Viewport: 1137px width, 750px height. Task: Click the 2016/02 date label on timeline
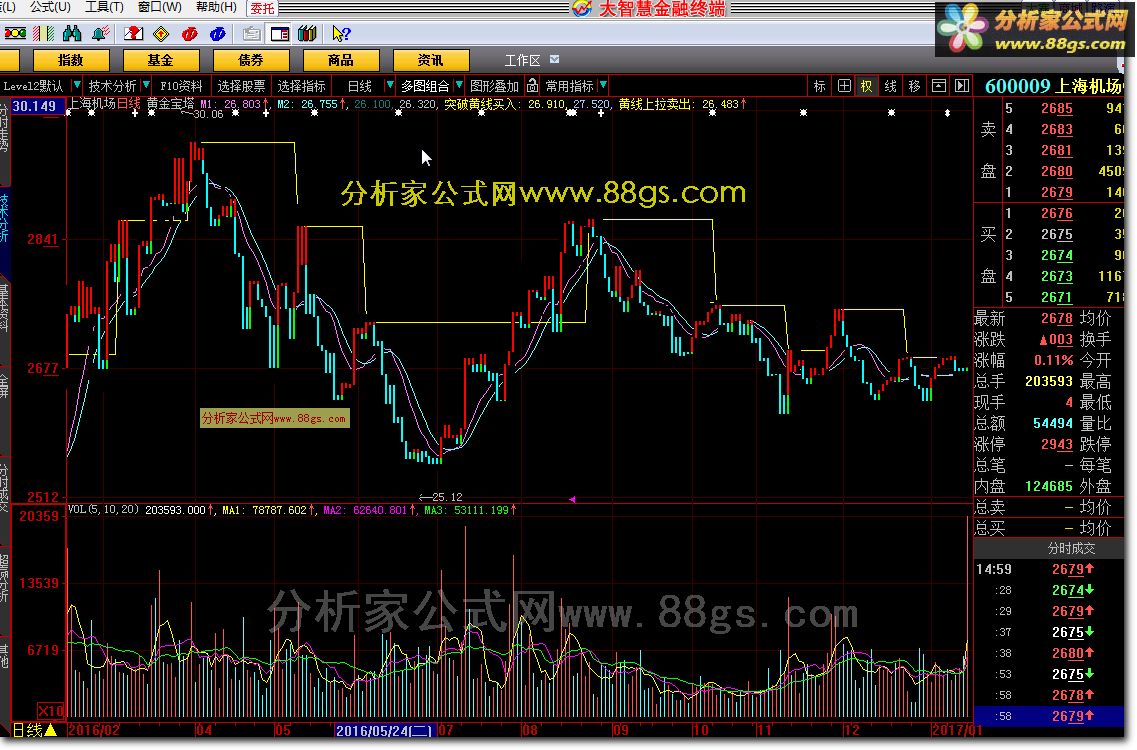click(x=94, y=730)
